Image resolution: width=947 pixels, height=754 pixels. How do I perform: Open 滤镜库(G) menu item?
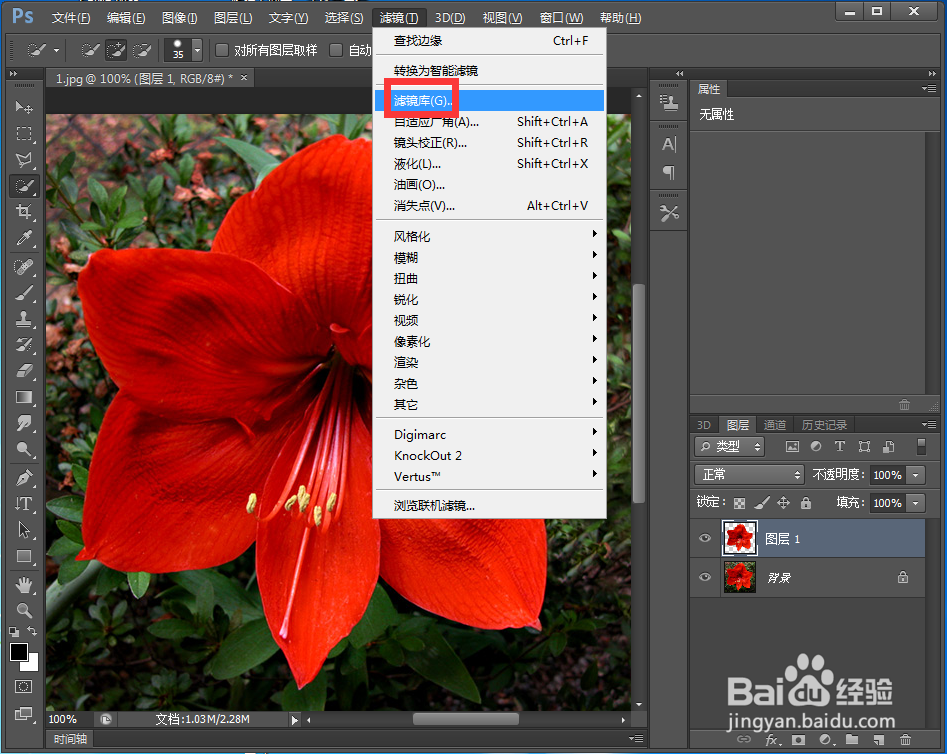[489, 100]
